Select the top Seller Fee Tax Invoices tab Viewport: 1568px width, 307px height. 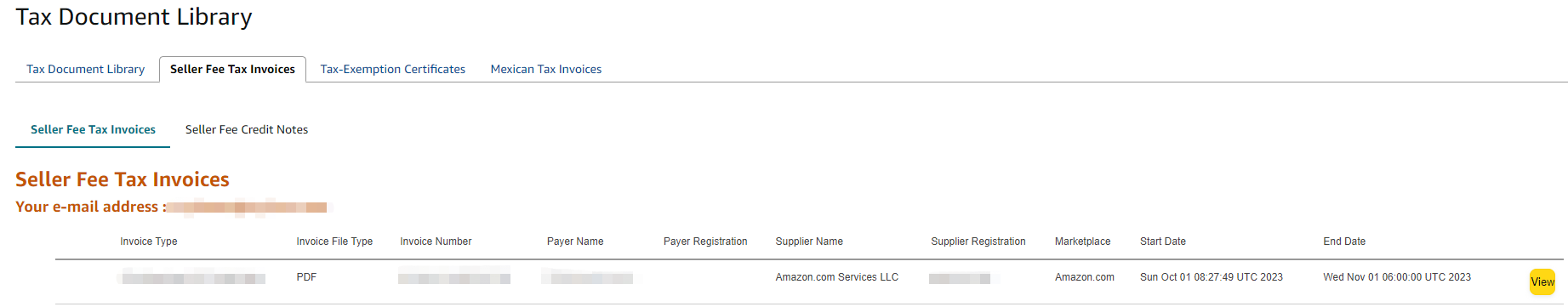coord(232,69)
